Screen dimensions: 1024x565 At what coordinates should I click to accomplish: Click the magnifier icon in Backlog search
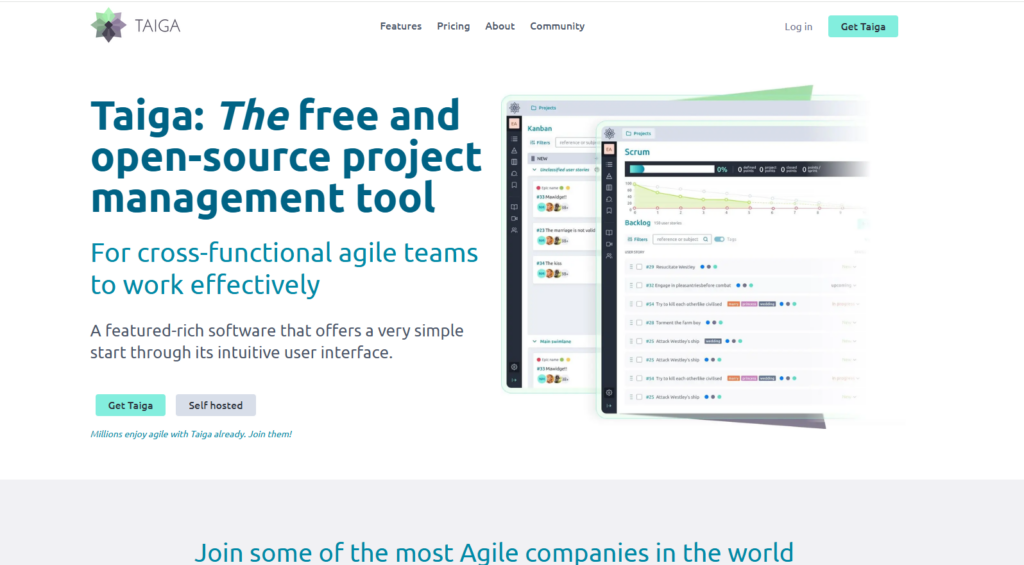pyautogui.click(x=705, y=239)
